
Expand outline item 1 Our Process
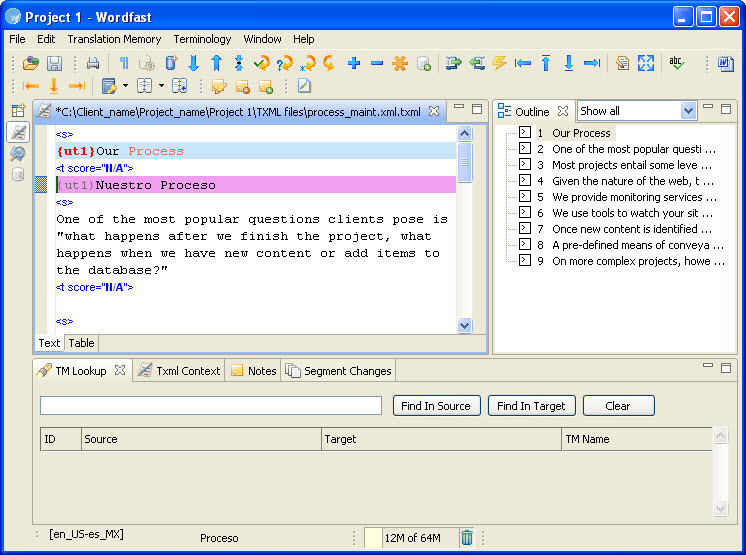pyautogui.click(x=525, y=132)
